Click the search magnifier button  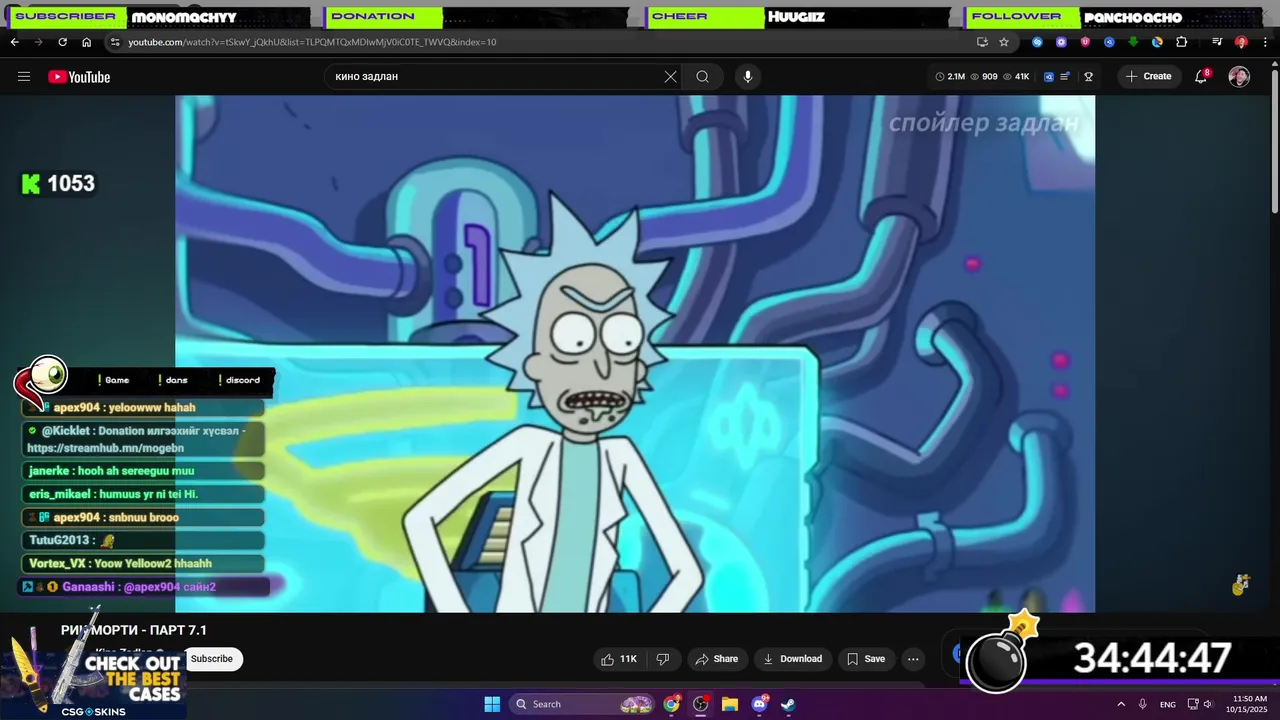(x=703, y=77)
